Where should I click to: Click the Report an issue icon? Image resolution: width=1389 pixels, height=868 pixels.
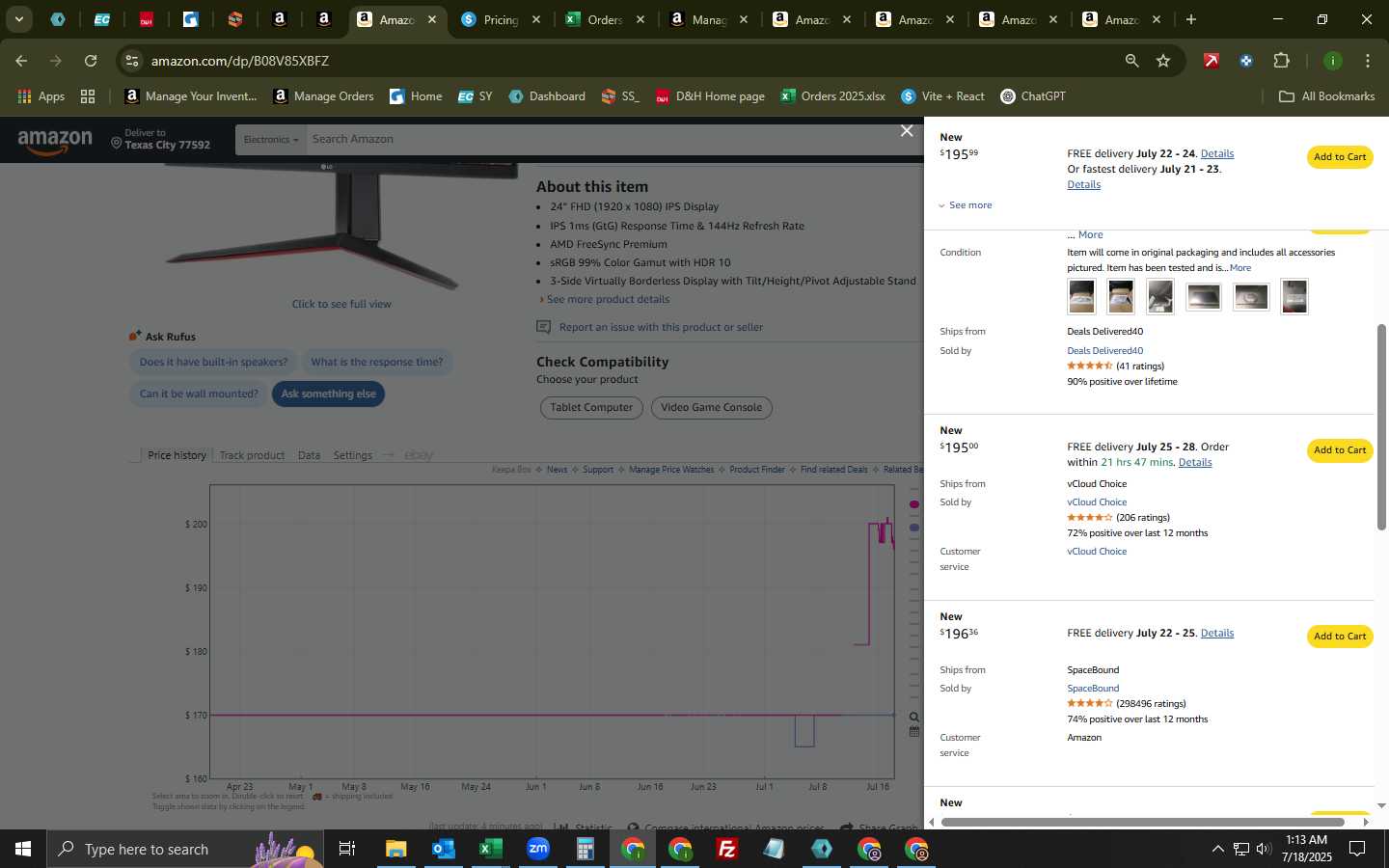544,327
